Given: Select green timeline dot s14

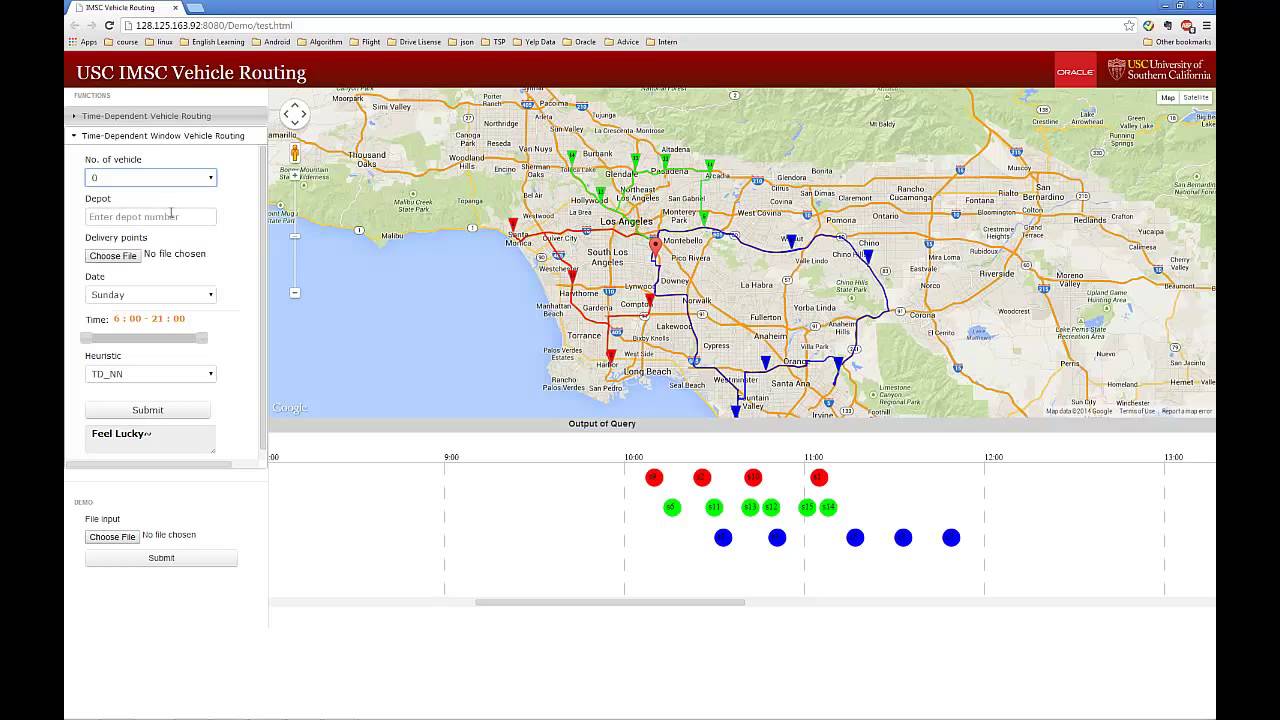Looking at the screenshot, I should tap(828, 508).
